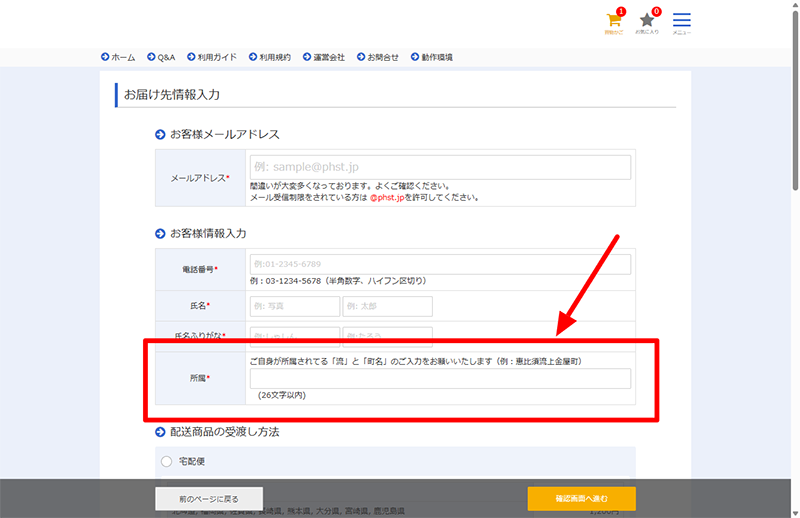Click the 電話番号 field label
This screenshot has height=518, width=800.
point(200,269)
